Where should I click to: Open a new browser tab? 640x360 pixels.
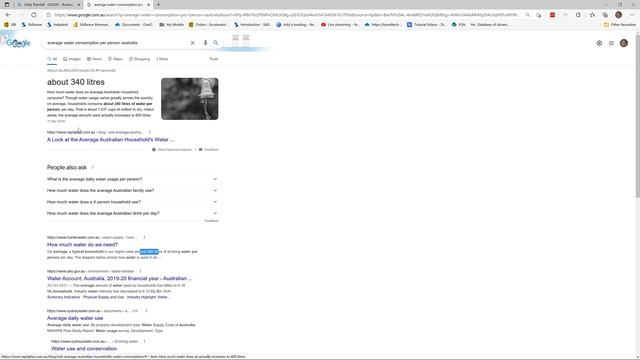[158, 4]
